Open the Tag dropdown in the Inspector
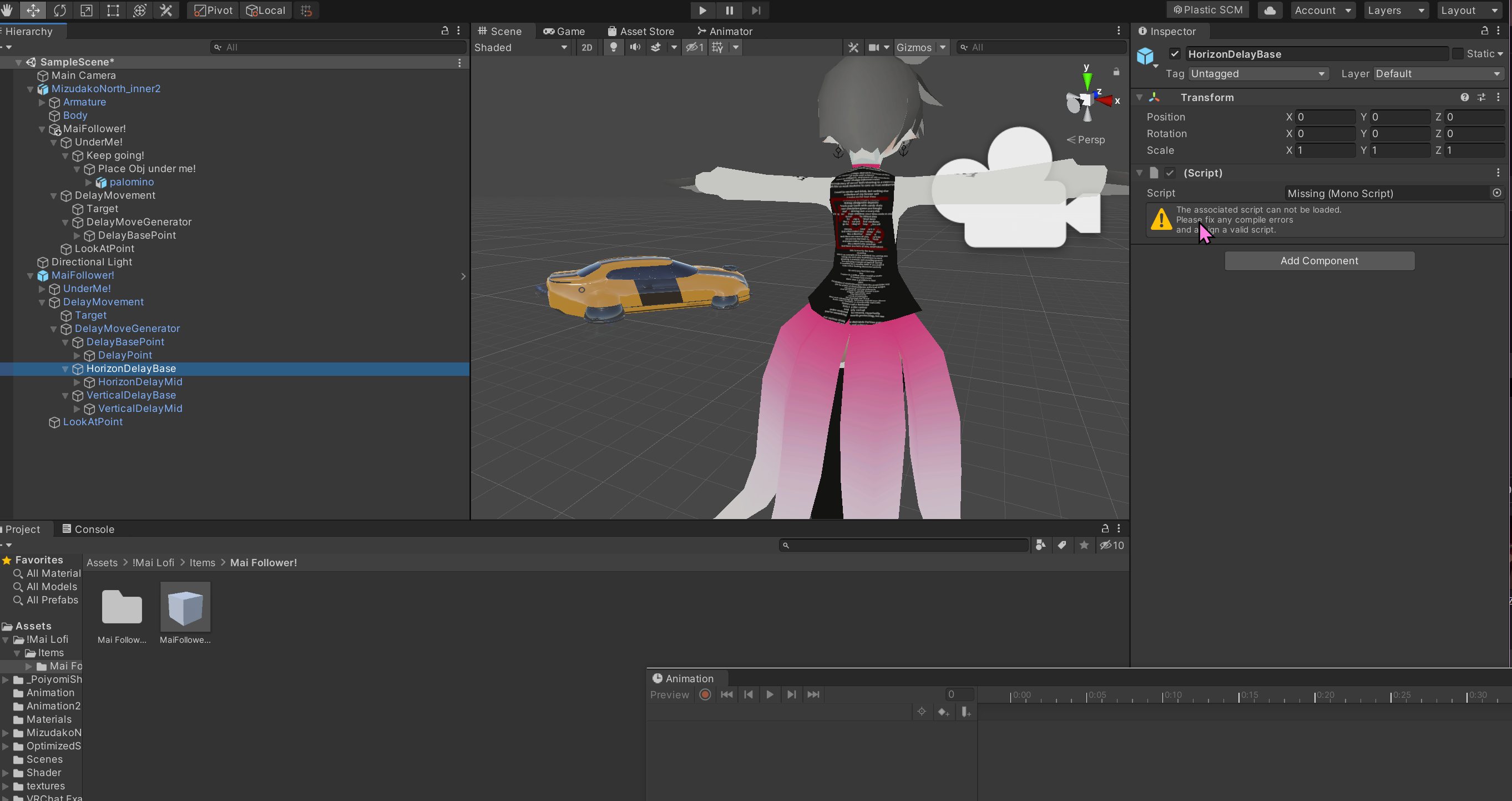Viewport: 1512px width, 801px height. click(x=1258, y=73)
